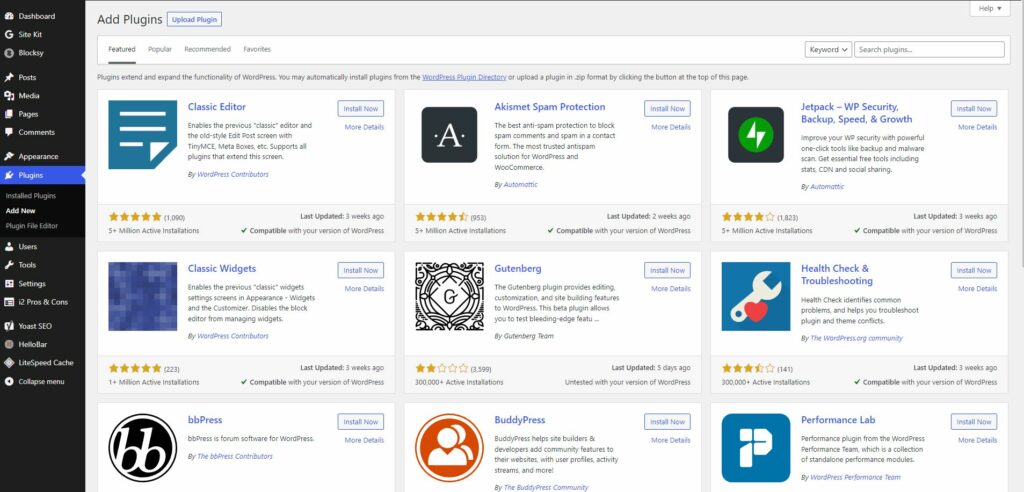Click the Users person icon
1024x492 pixels.
(x=9, y=246)
